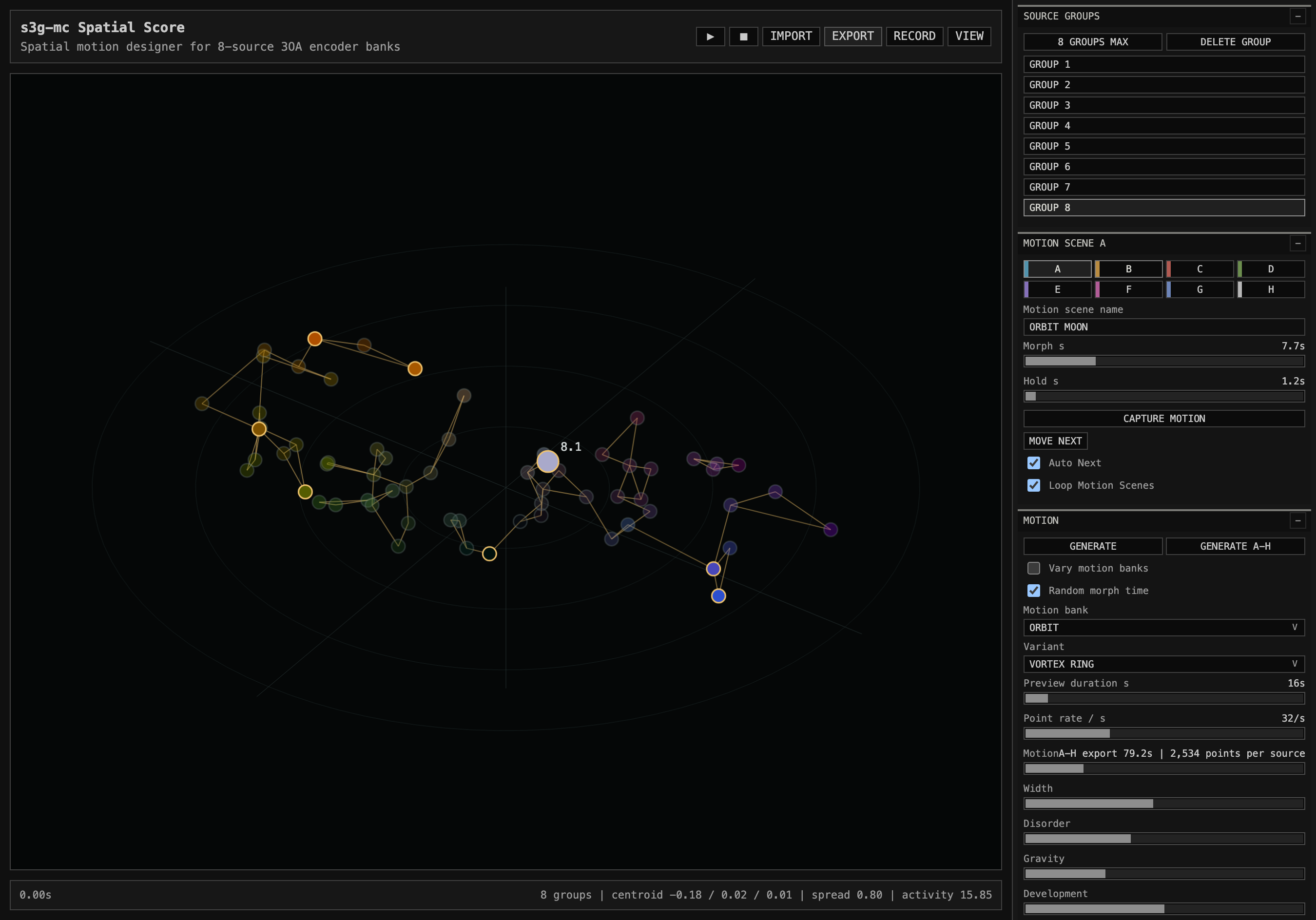Click the '8 groups' status text
This screenshot has height=920, width=1316.
566,895
